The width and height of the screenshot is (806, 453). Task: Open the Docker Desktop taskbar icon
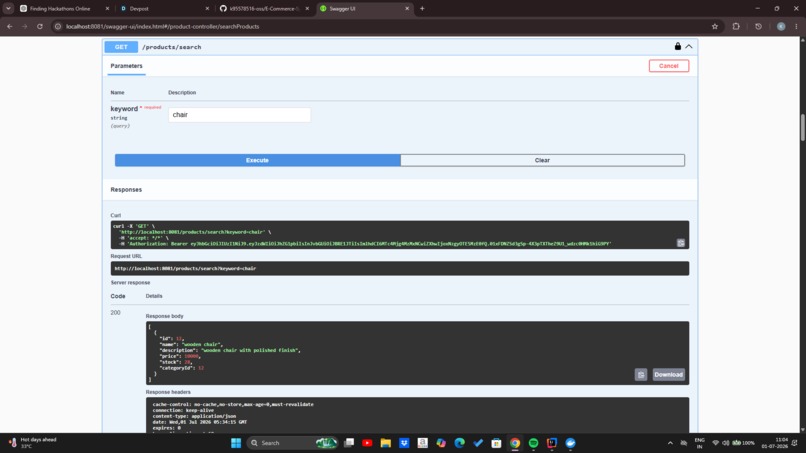click(x=570, y=443)
